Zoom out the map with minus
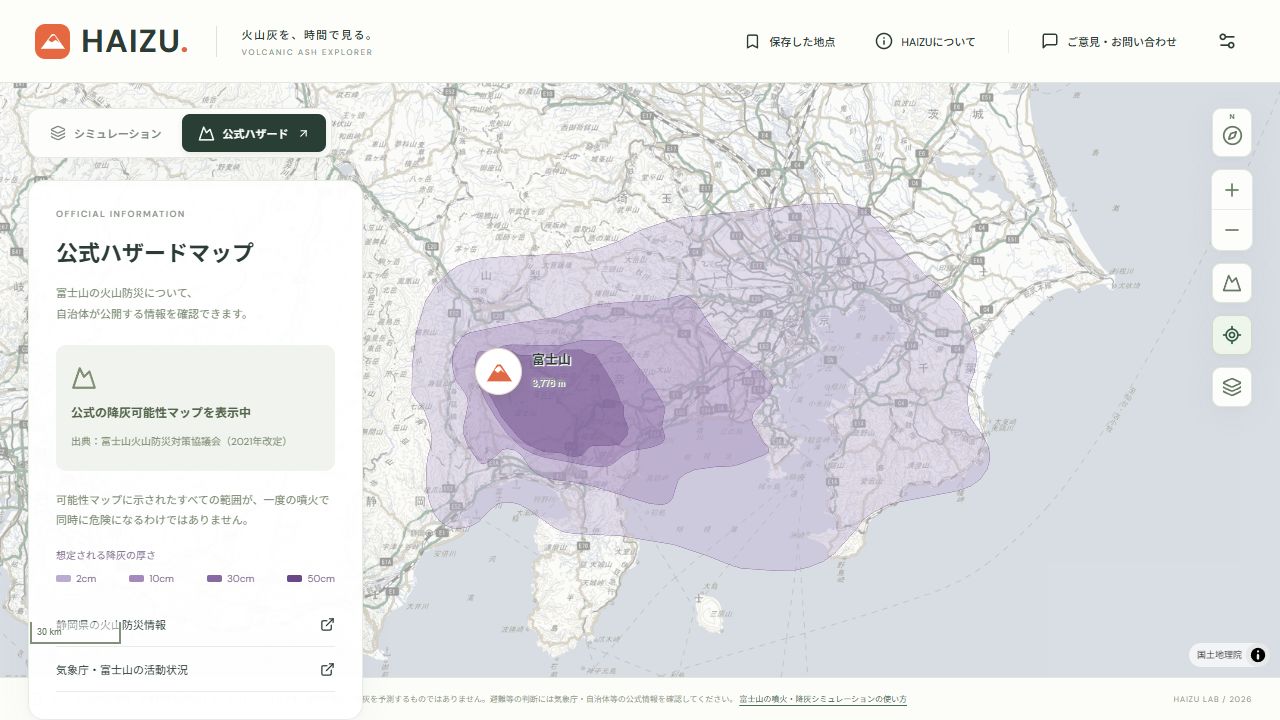This screenshot has width=1280, height=720. point(1232,230)
